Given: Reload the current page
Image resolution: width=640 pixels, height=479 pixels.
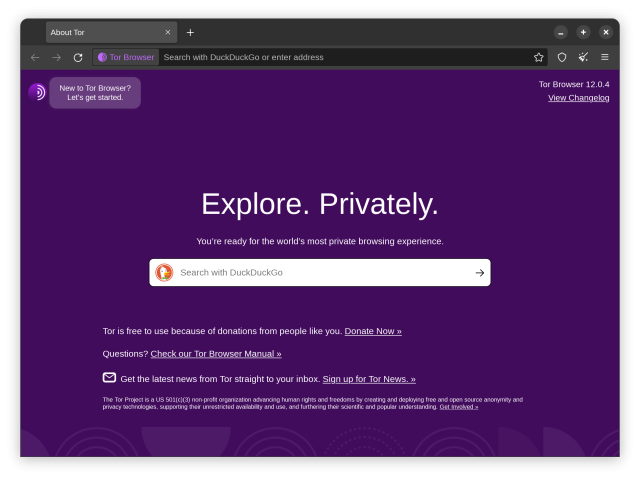Looking at the screenshot, I should point(78,58).
